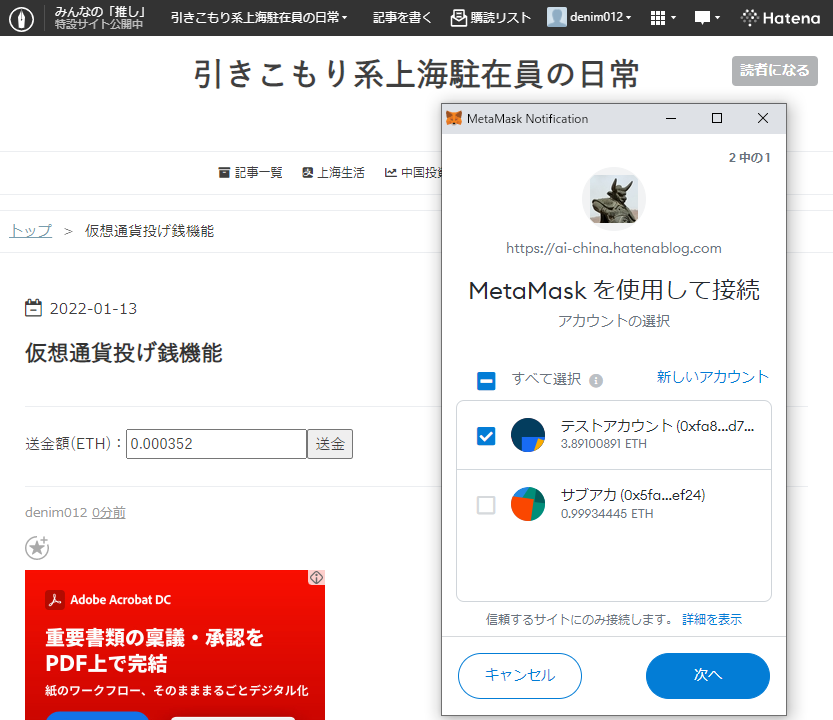The width and height of the screenshot is (833, 720).
Task: Uncheck the テストアカウント checkbox
Action: (486, 436)
